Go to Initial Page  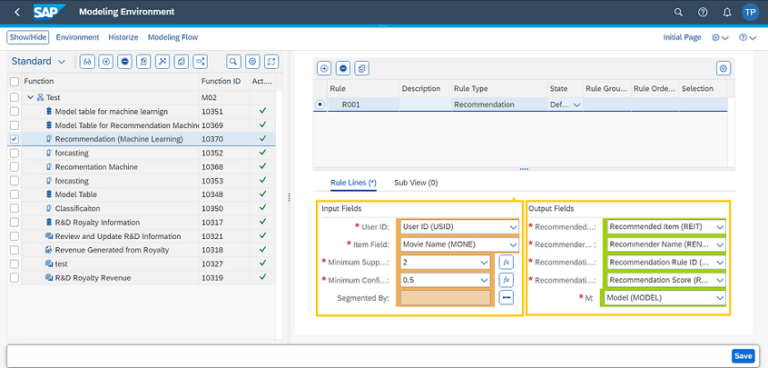[682, 37]
